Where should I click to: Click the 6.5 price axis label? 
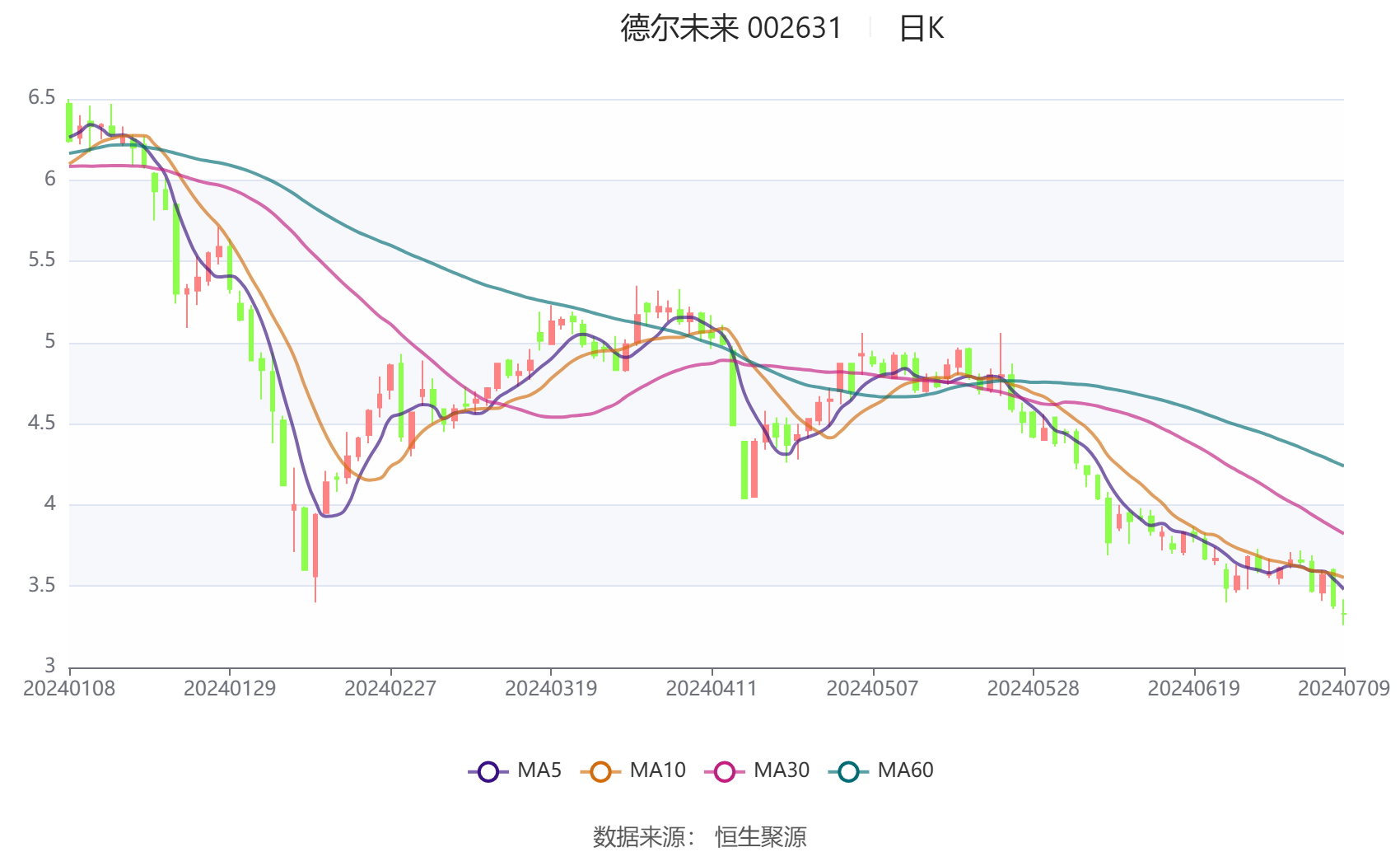(x=42, y=97)
